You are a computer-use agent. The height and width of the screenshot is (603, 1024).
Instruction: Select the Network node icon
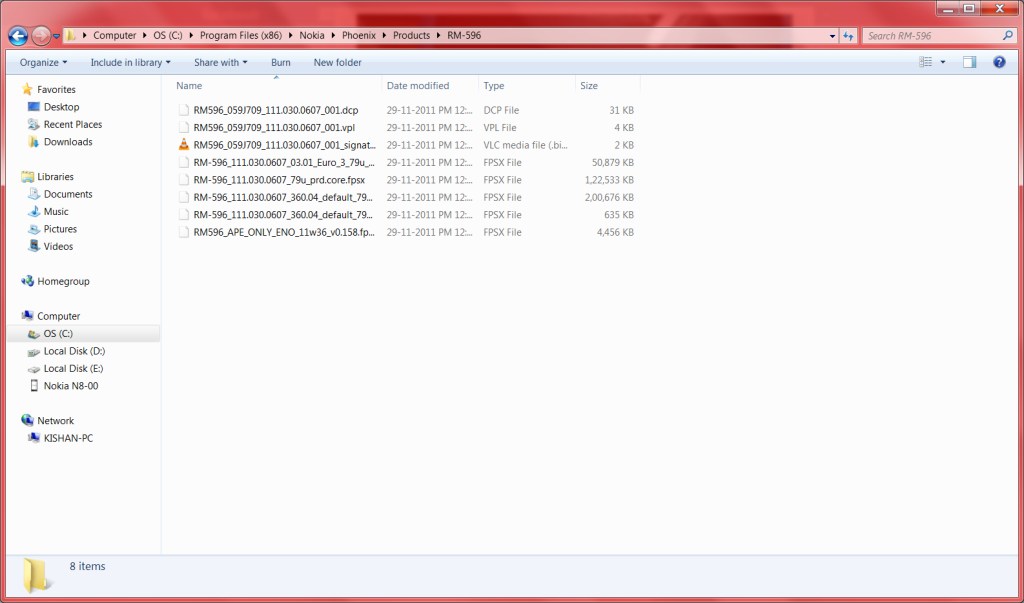coord(27,420)
